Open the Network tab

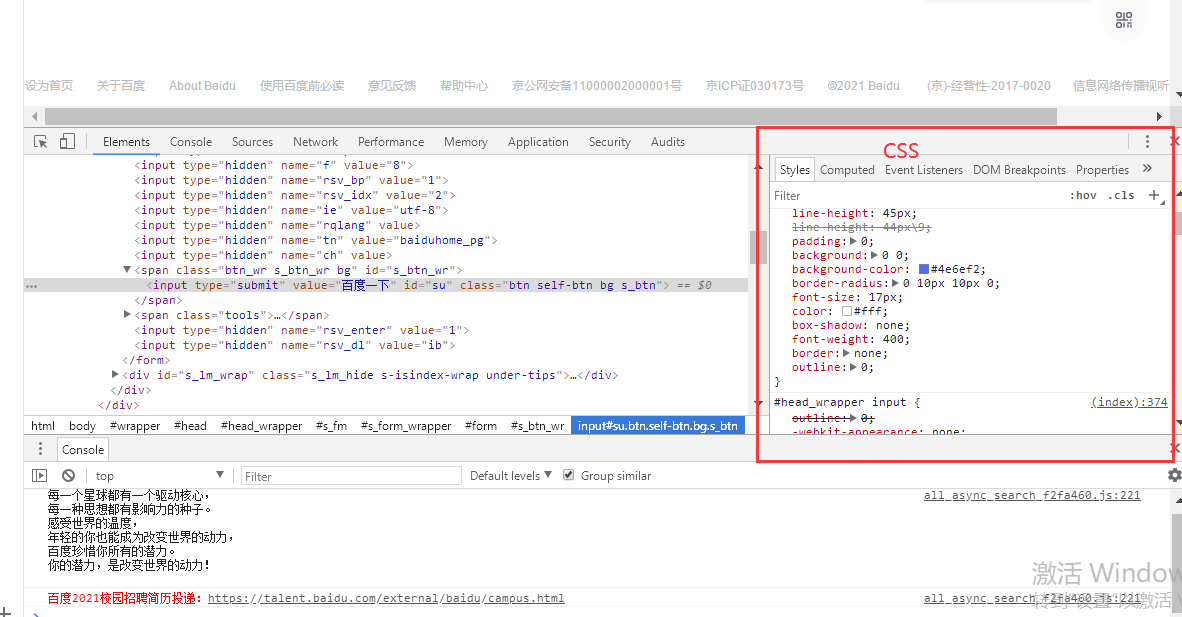pyautogui.click(x=315, y=142)
